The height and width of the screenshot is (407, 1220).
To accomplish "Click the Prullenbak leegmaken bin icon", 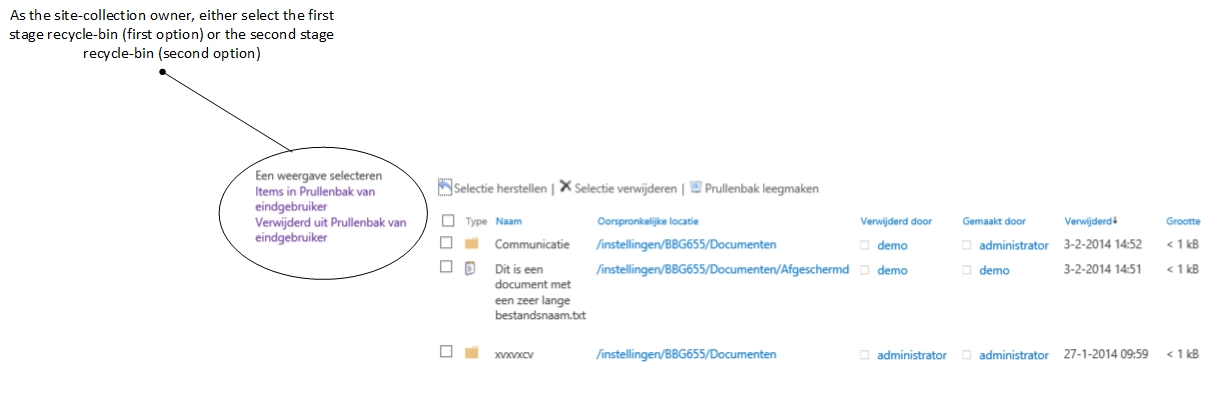I will point(695,186).
